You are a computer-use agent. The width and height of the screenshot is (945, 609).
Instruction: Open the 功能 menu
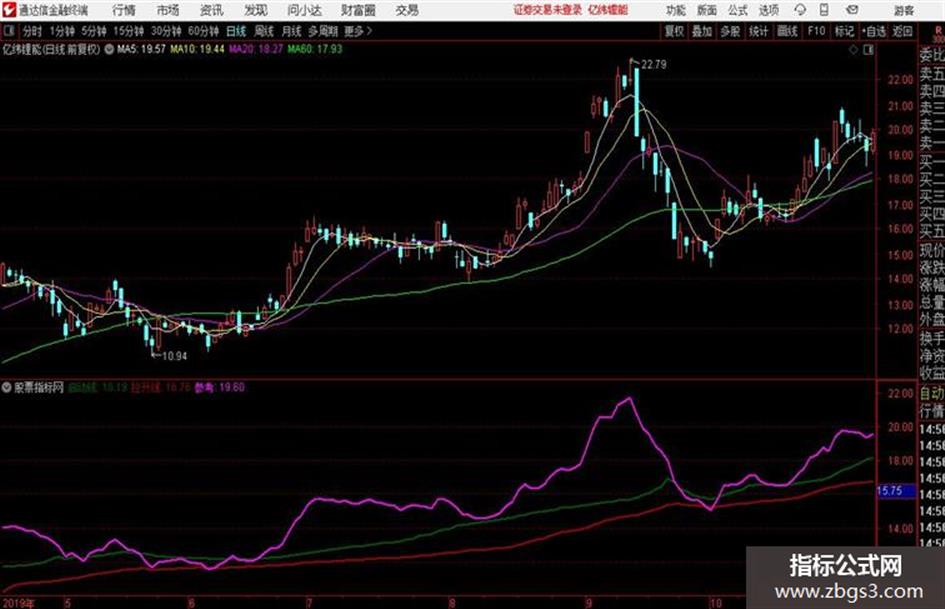pyautogui.click(x=676, y=10)
